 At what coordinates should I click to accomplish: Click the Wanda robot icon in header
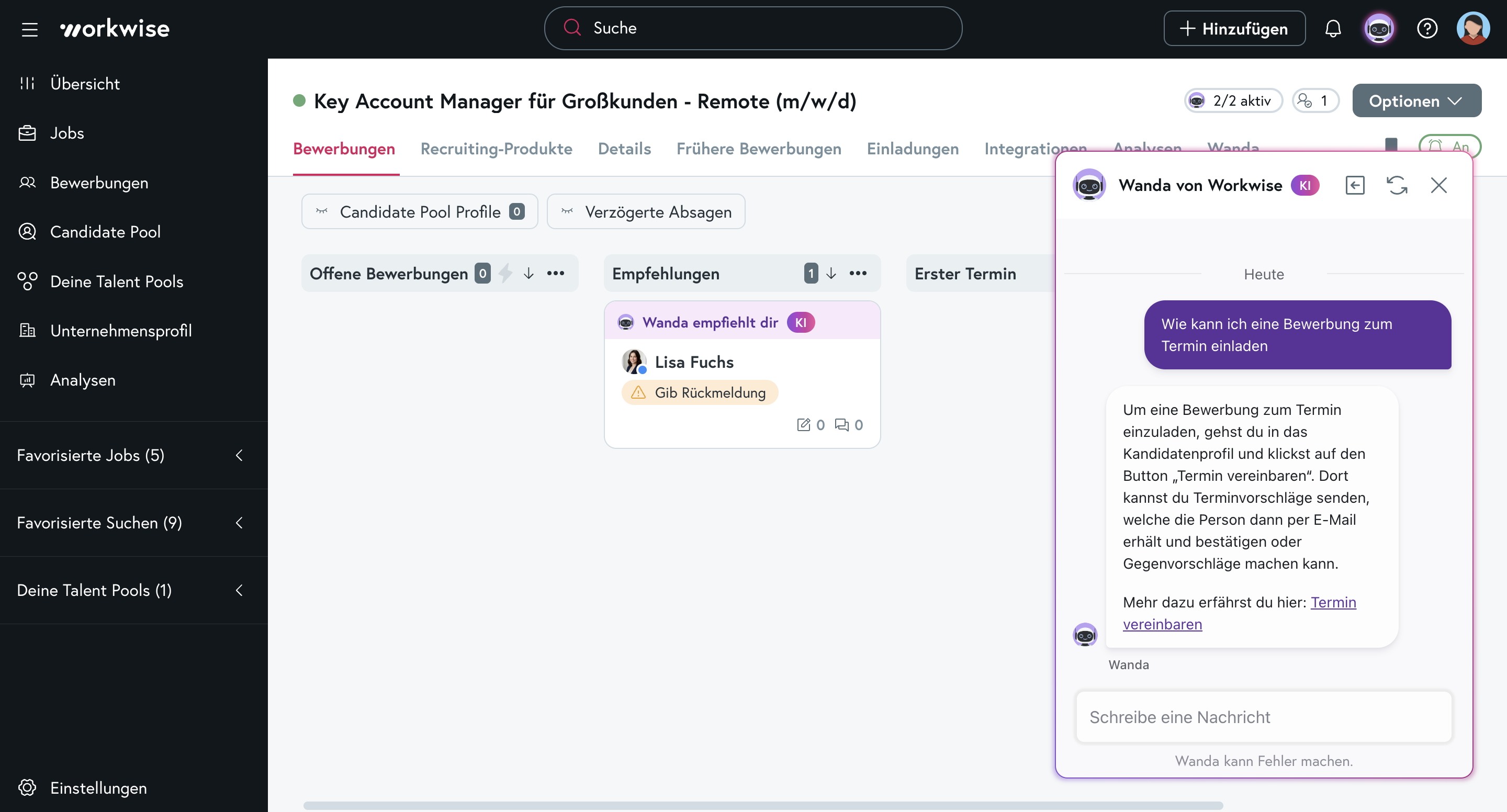coord(1379,28)
